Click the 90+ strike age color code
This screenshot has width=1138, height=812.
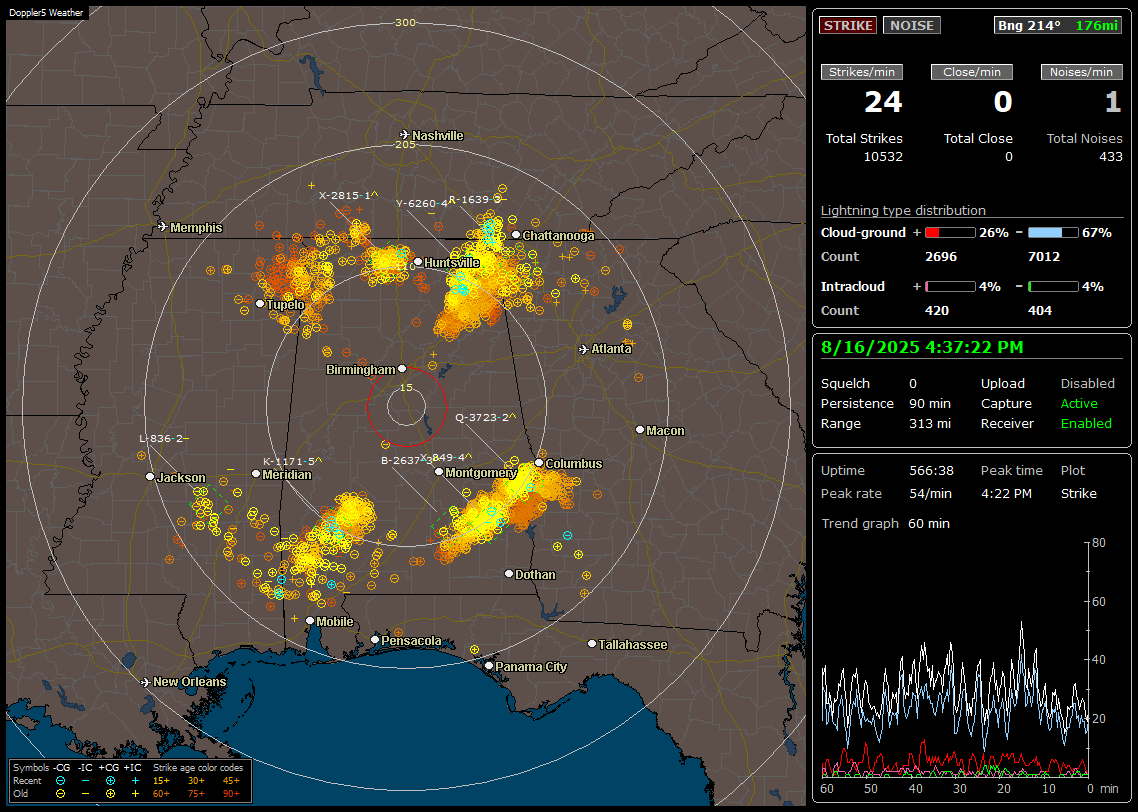[x=231, y=794]
